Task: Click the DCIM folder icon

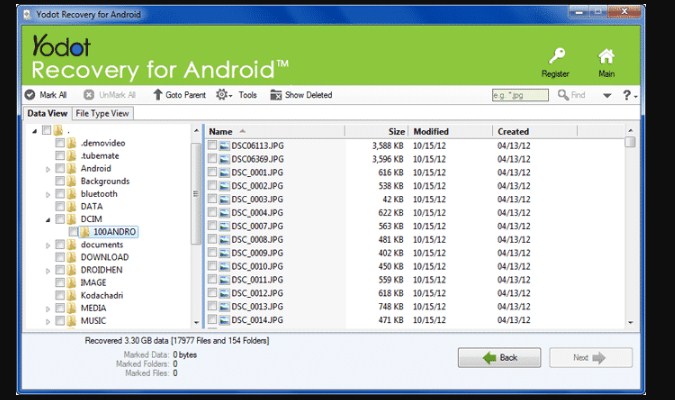Action: pyautogui.click(x=71, y=219)
